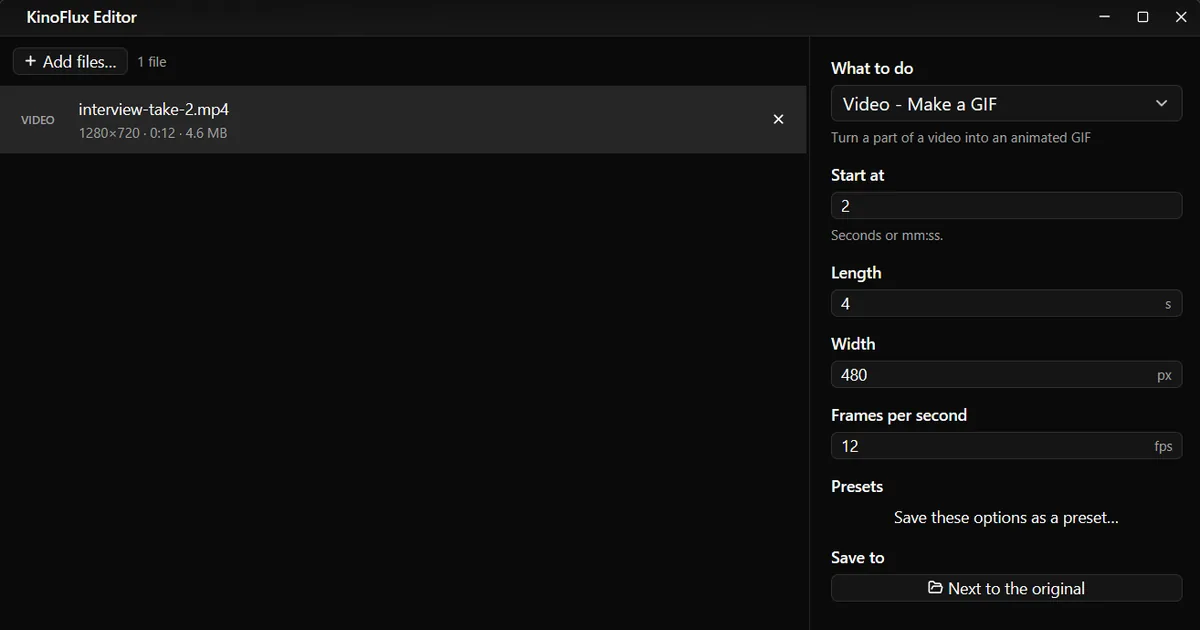The image size is (1200, 630).
Task: Close the KinoFlux Editor window
Action: click(x=1181, y=17)
